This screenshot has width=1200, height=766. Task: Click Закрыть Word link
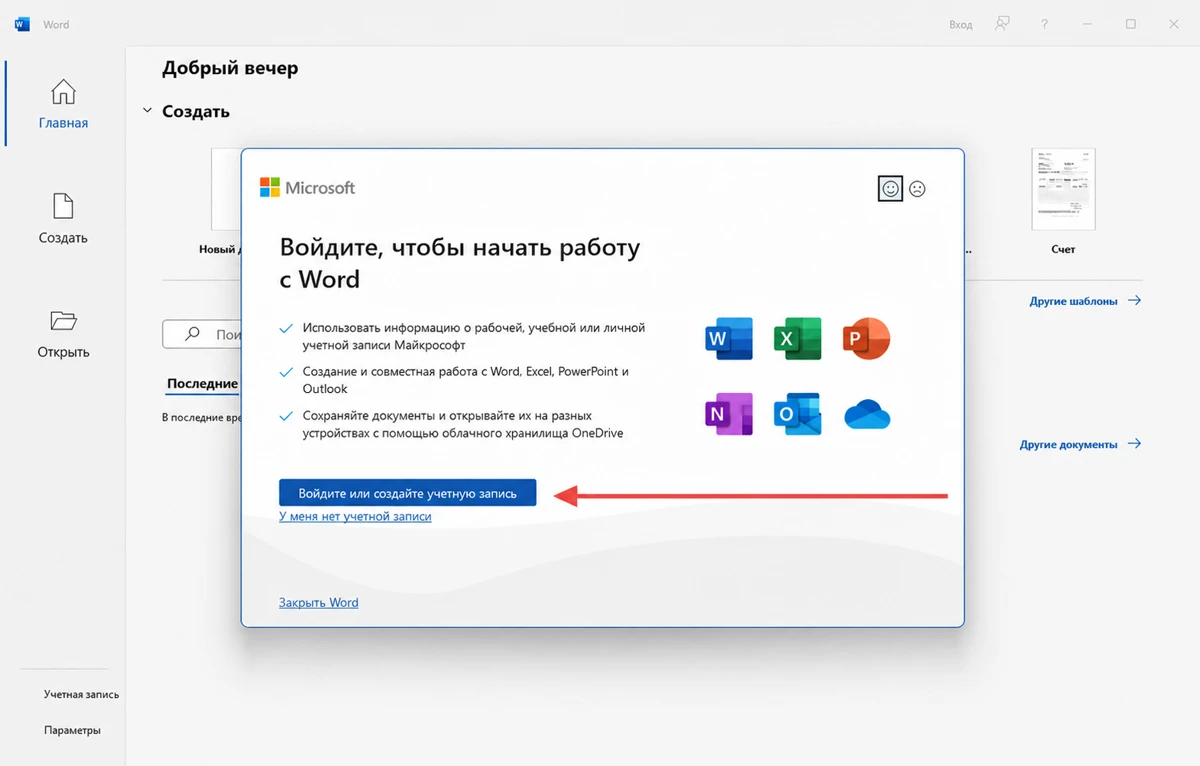click(318, 603)
